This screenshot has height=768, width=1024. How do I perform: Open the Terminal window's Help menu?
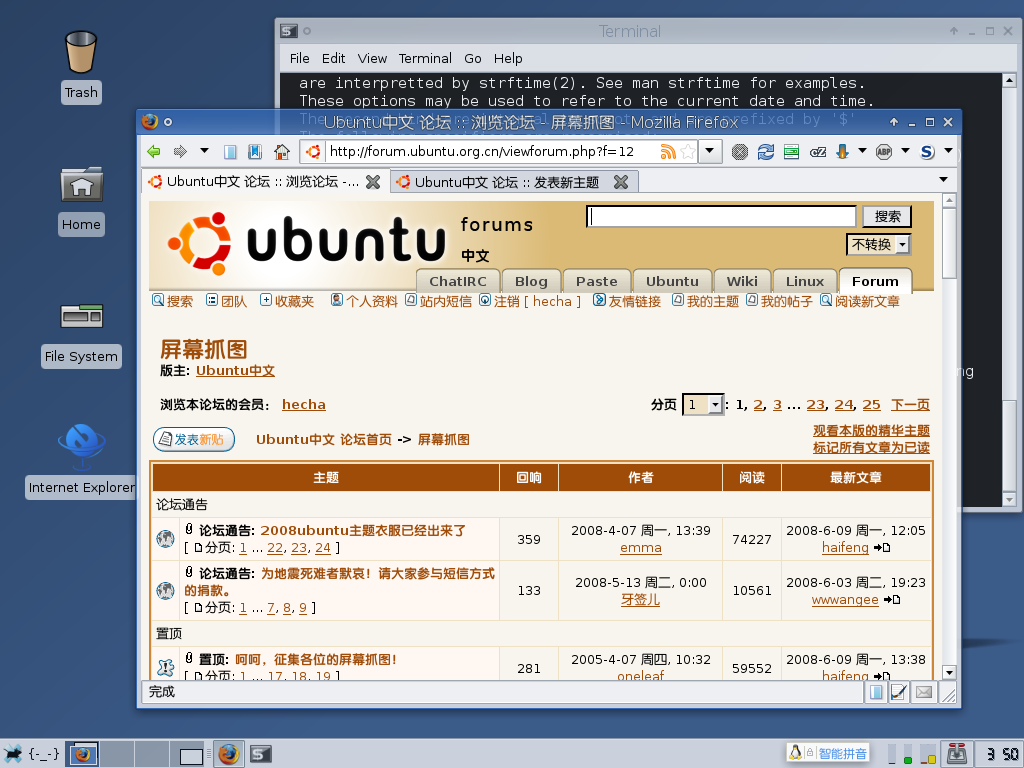(508, 59)
